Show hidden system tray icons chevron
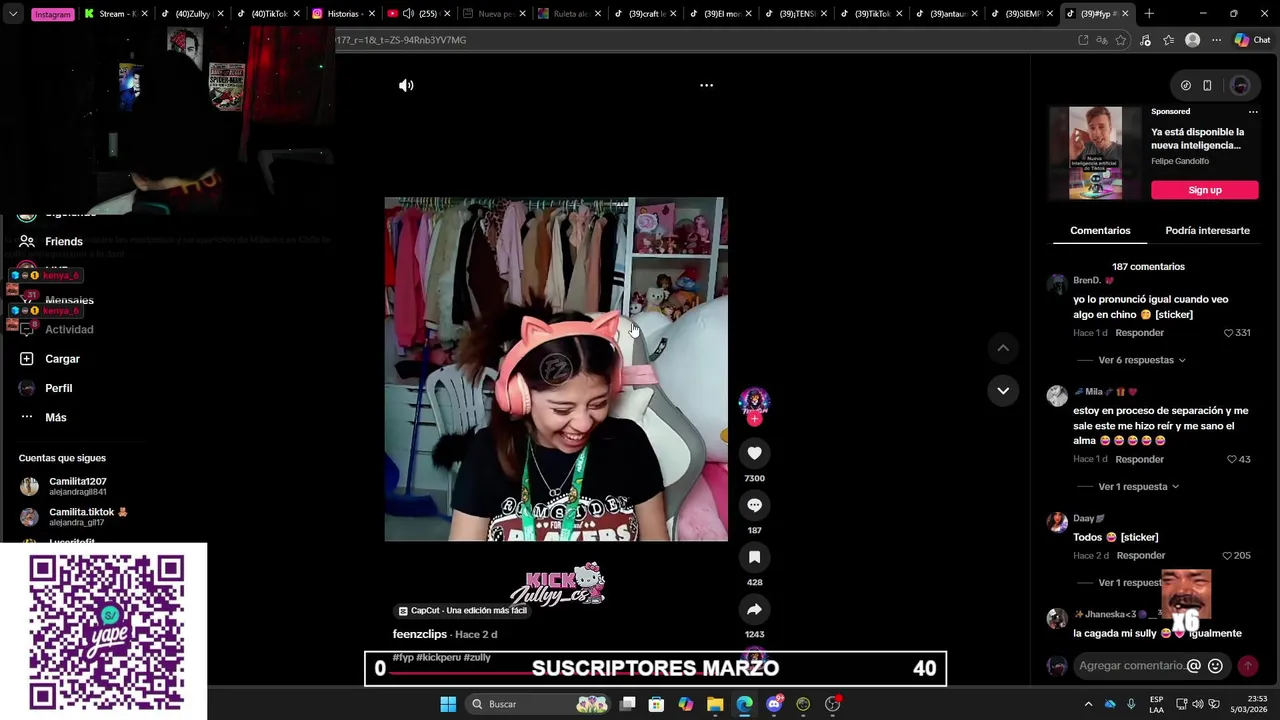 tap(1088, 704)
